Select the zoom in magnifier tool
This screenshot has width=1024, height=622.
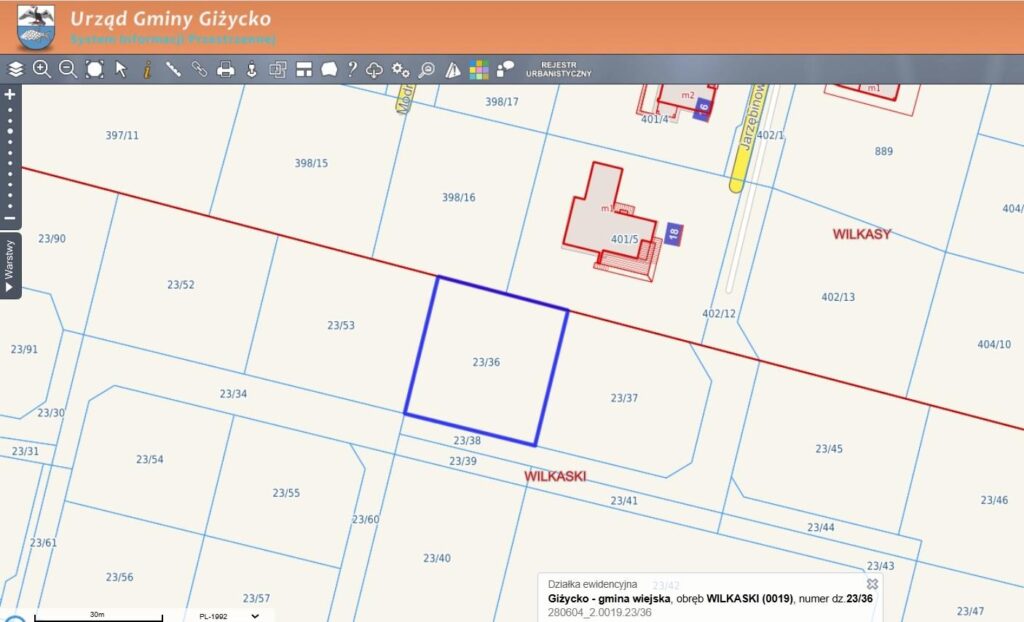click(42, 69)
